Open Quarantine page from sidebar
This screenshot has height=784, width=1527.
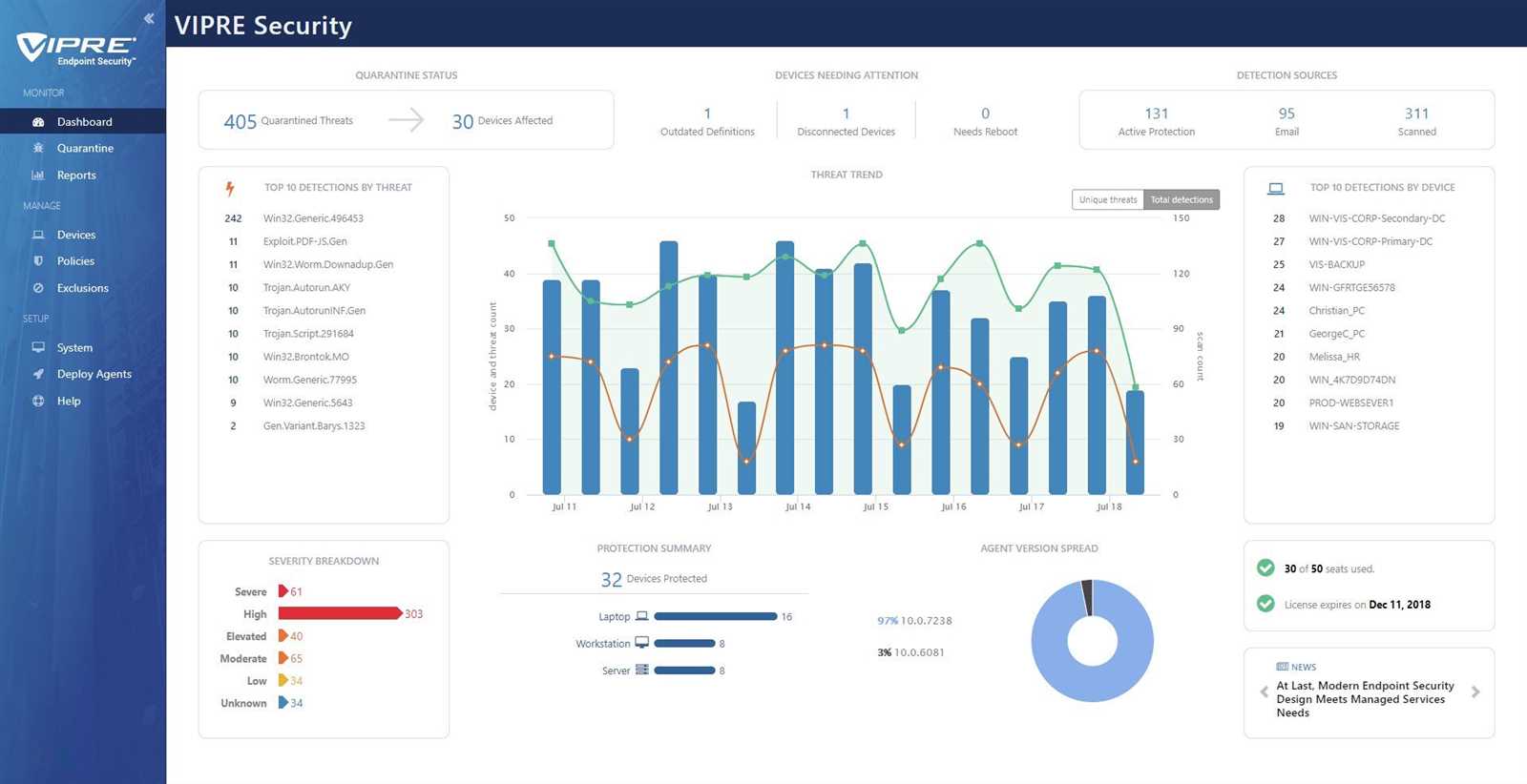tap(83, 148)
